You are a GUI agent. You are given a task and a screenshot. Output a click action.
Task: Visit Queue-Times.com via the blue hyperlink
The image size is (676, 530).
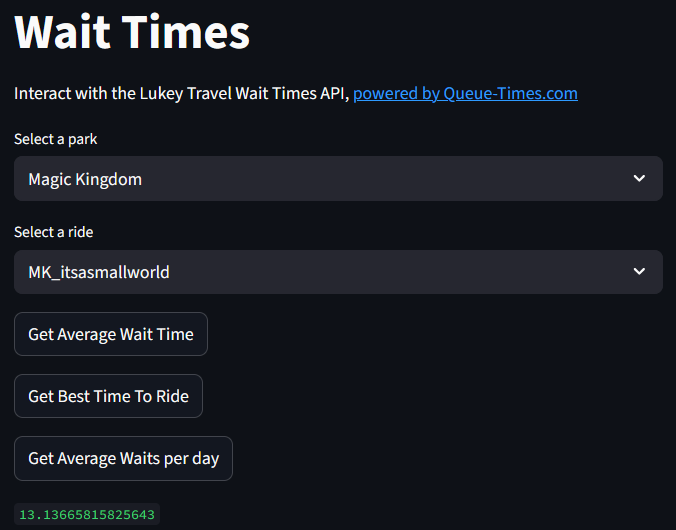click(465, 94)
